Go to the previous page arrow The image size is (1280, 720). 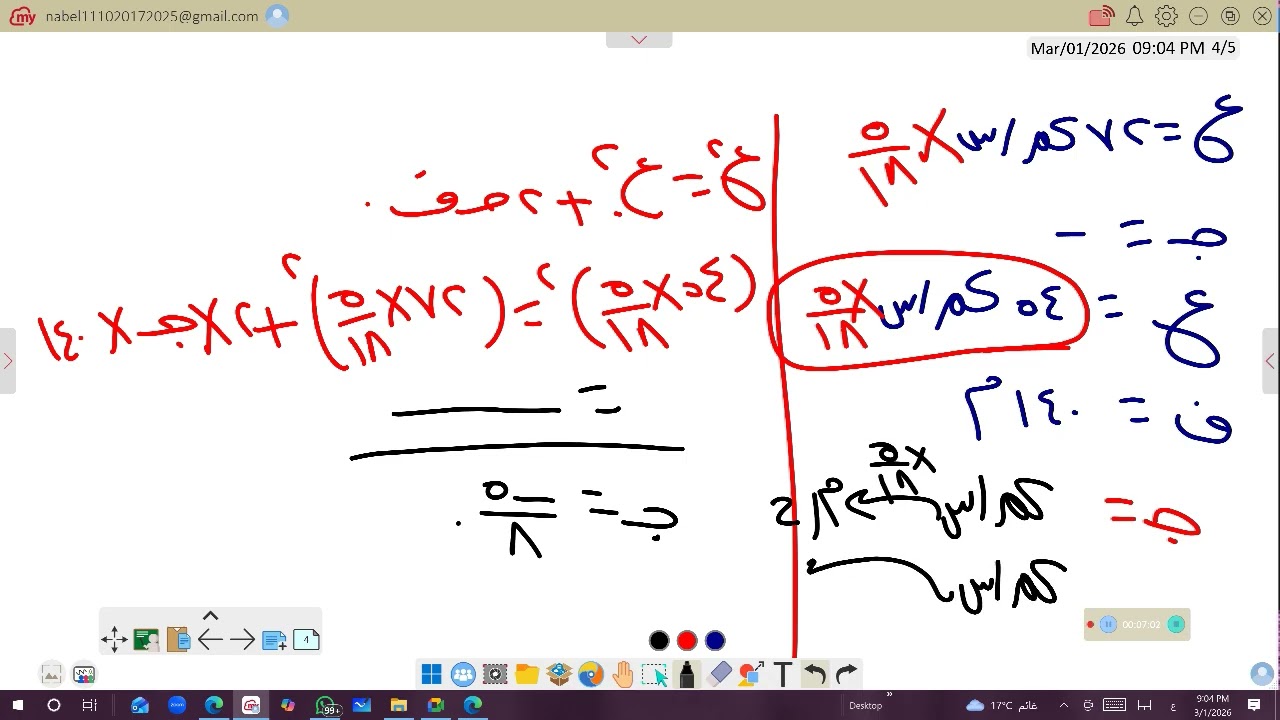coord(210,640)
